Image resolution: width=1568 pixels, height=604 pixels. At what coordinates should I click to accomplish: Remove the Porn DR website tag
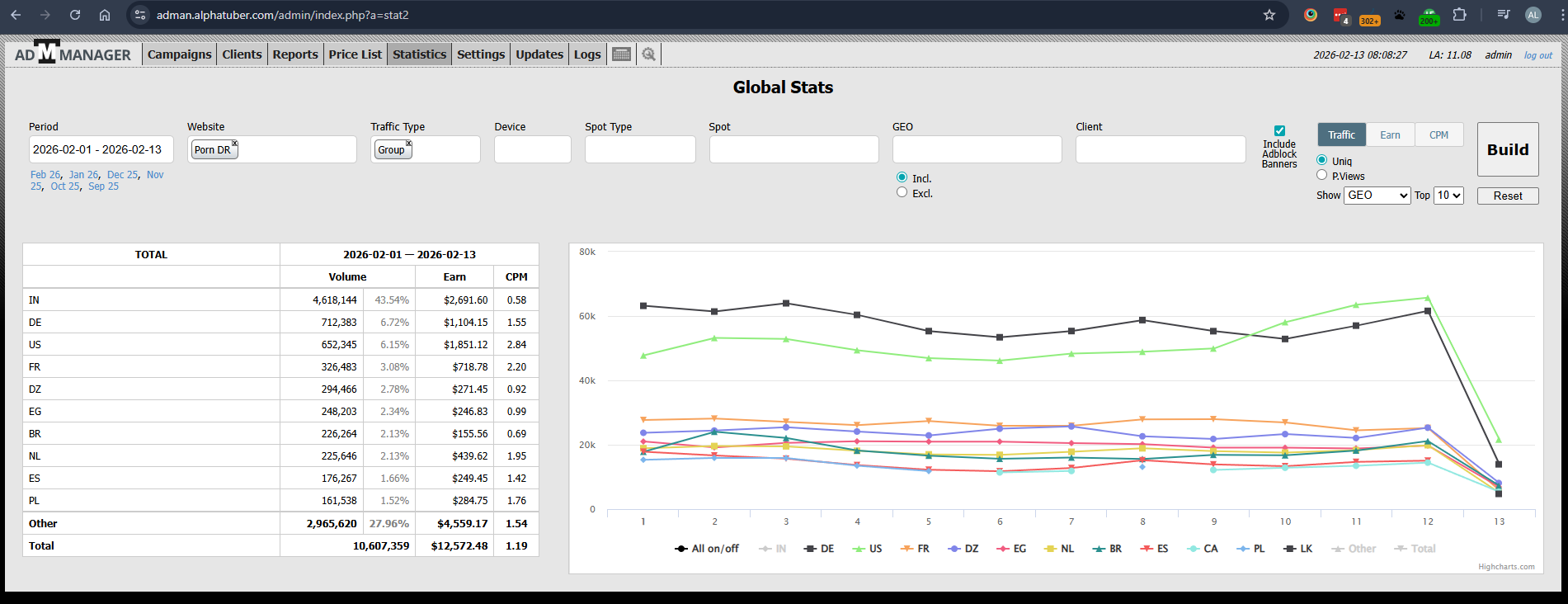pos(235,144)
